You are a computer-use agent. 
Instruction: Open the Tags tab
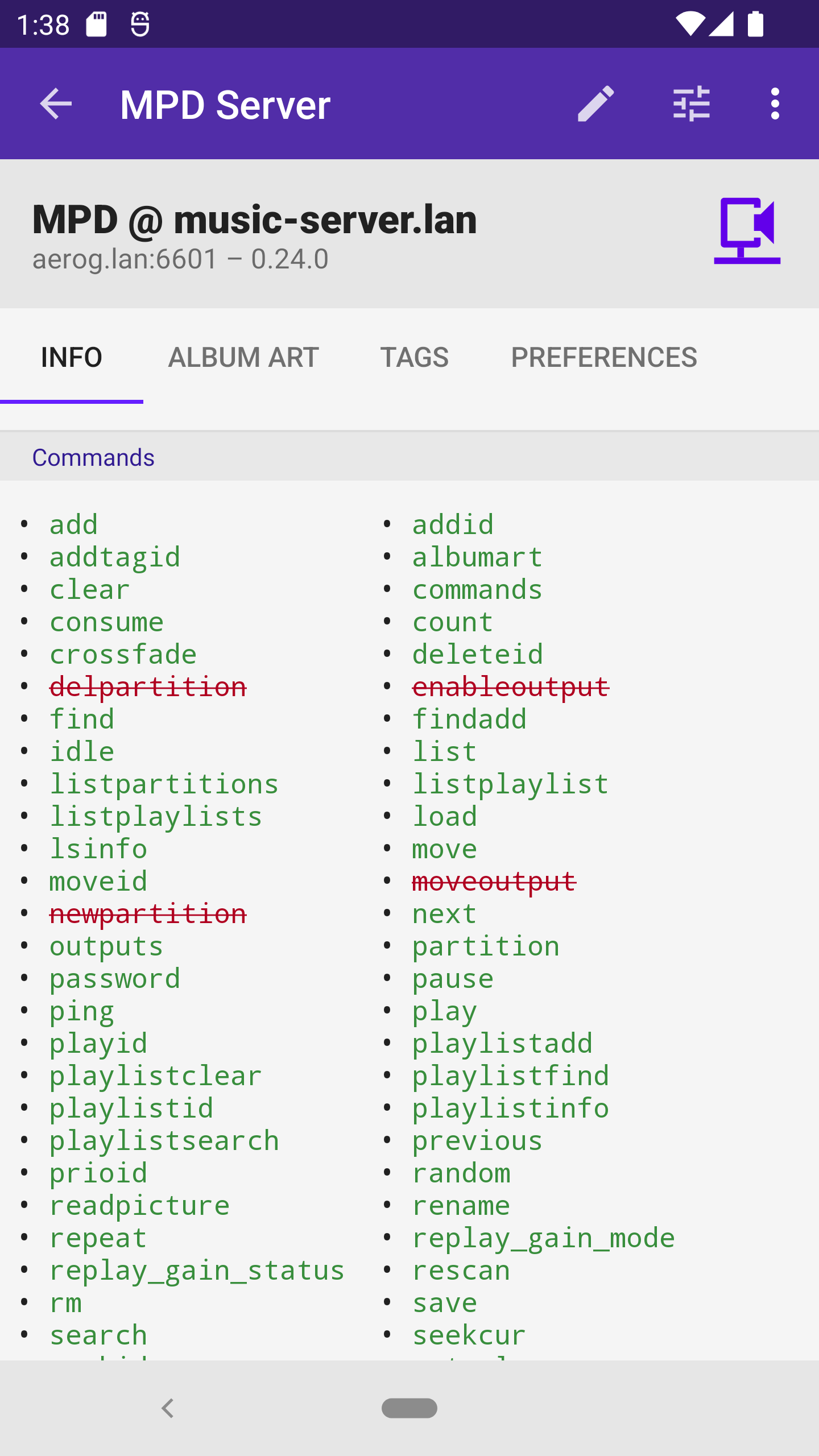click(414, 358)
